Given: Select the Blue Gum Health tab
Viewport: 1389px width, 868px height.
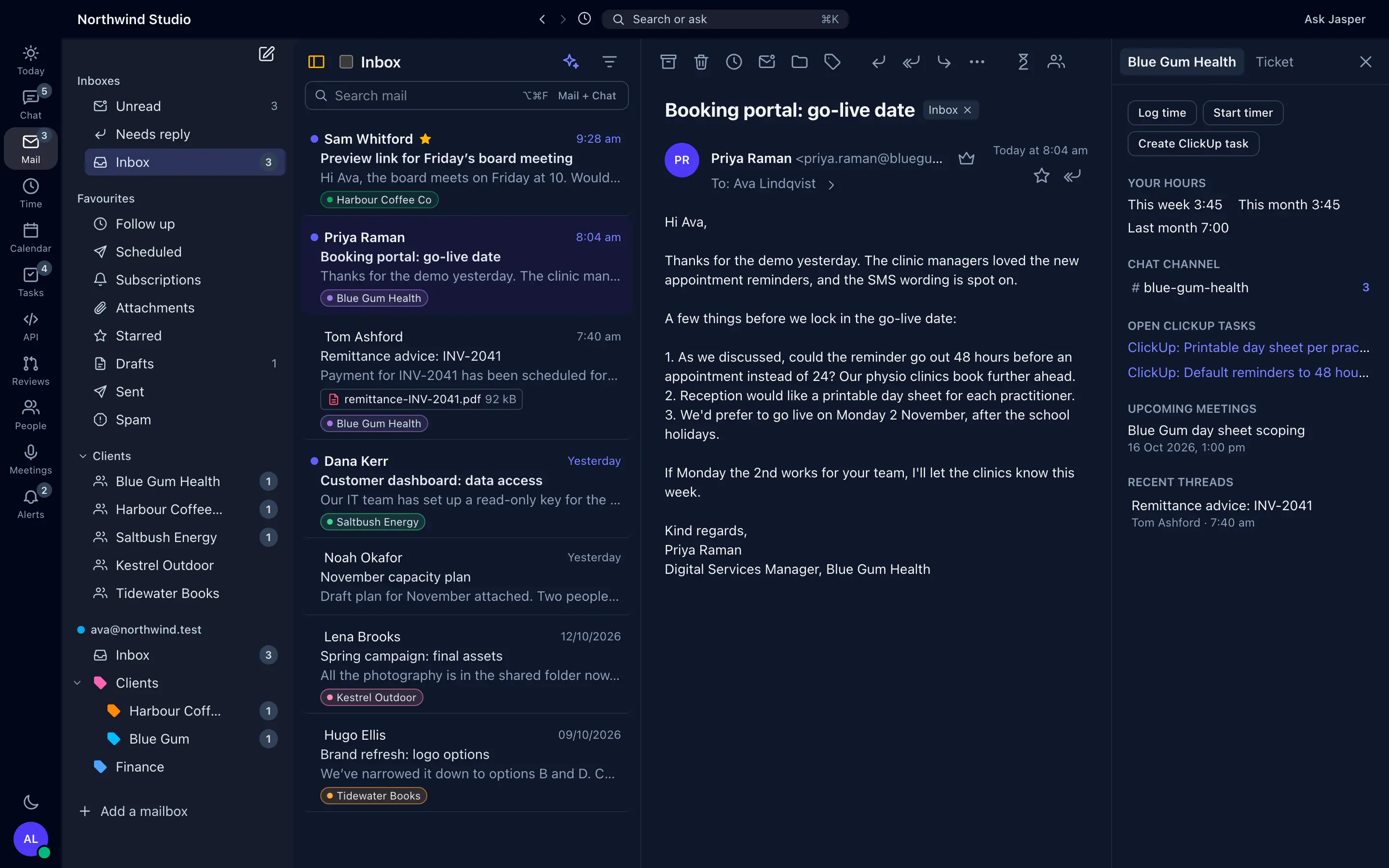Looking at the screenshot, I should 1181,61.
